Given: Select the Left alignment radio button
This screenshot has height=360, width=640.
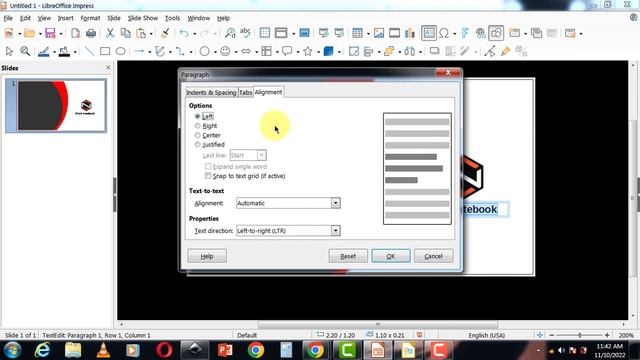Looking at the screenshot, I should (198, 116).
